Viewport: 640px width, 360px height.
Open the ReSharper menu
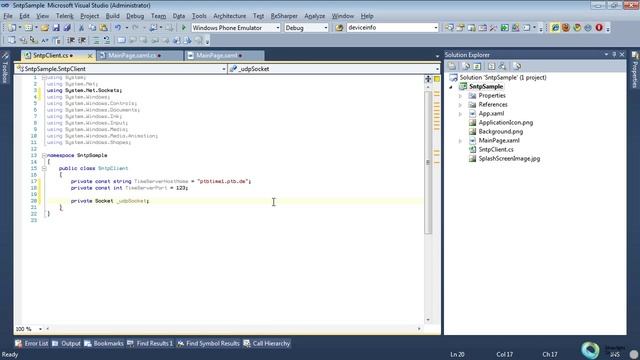[284, 16]
